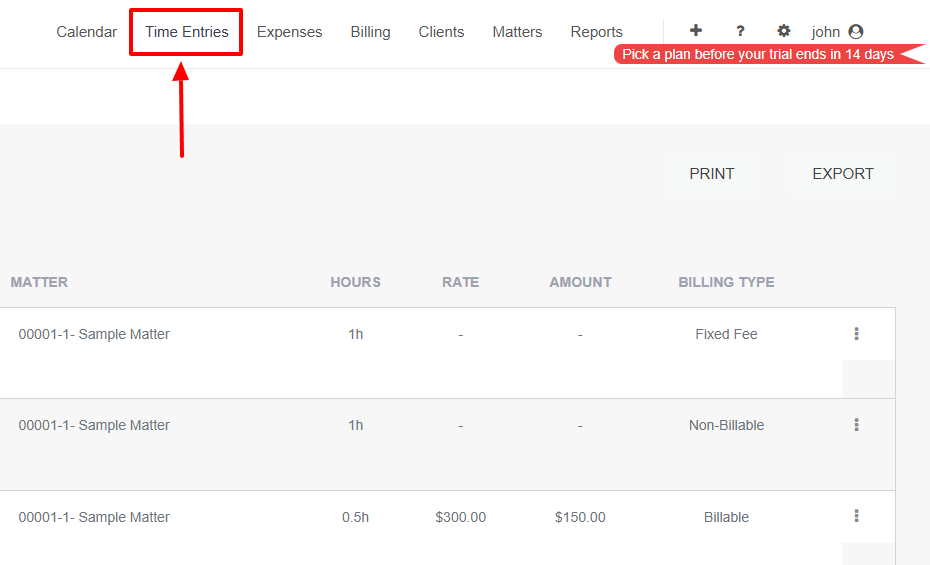Open the kebab menu for the Non-Billable entry

coord(856,425)
